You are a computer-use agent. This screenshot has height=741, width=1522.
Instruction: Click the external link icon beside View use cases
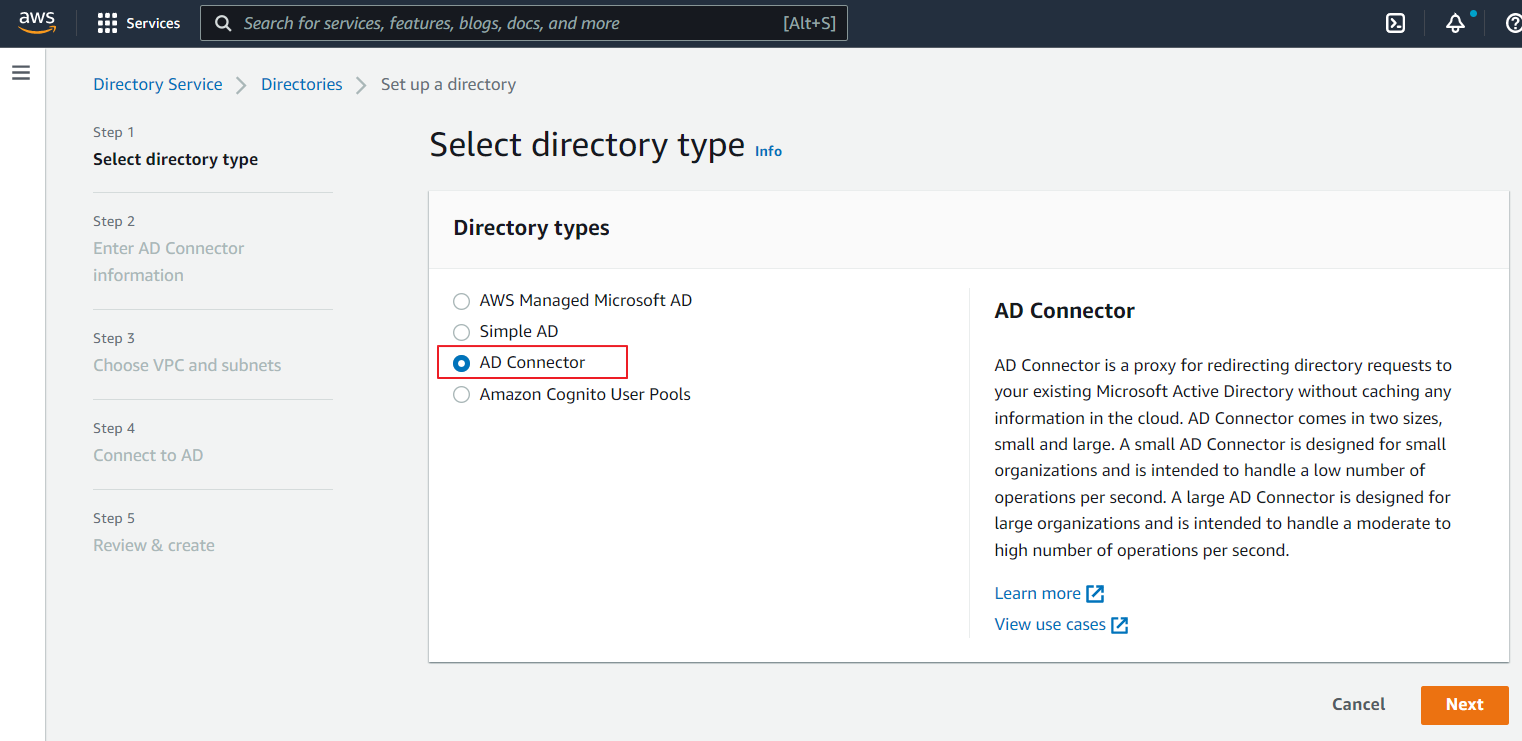pos(1120,625)
